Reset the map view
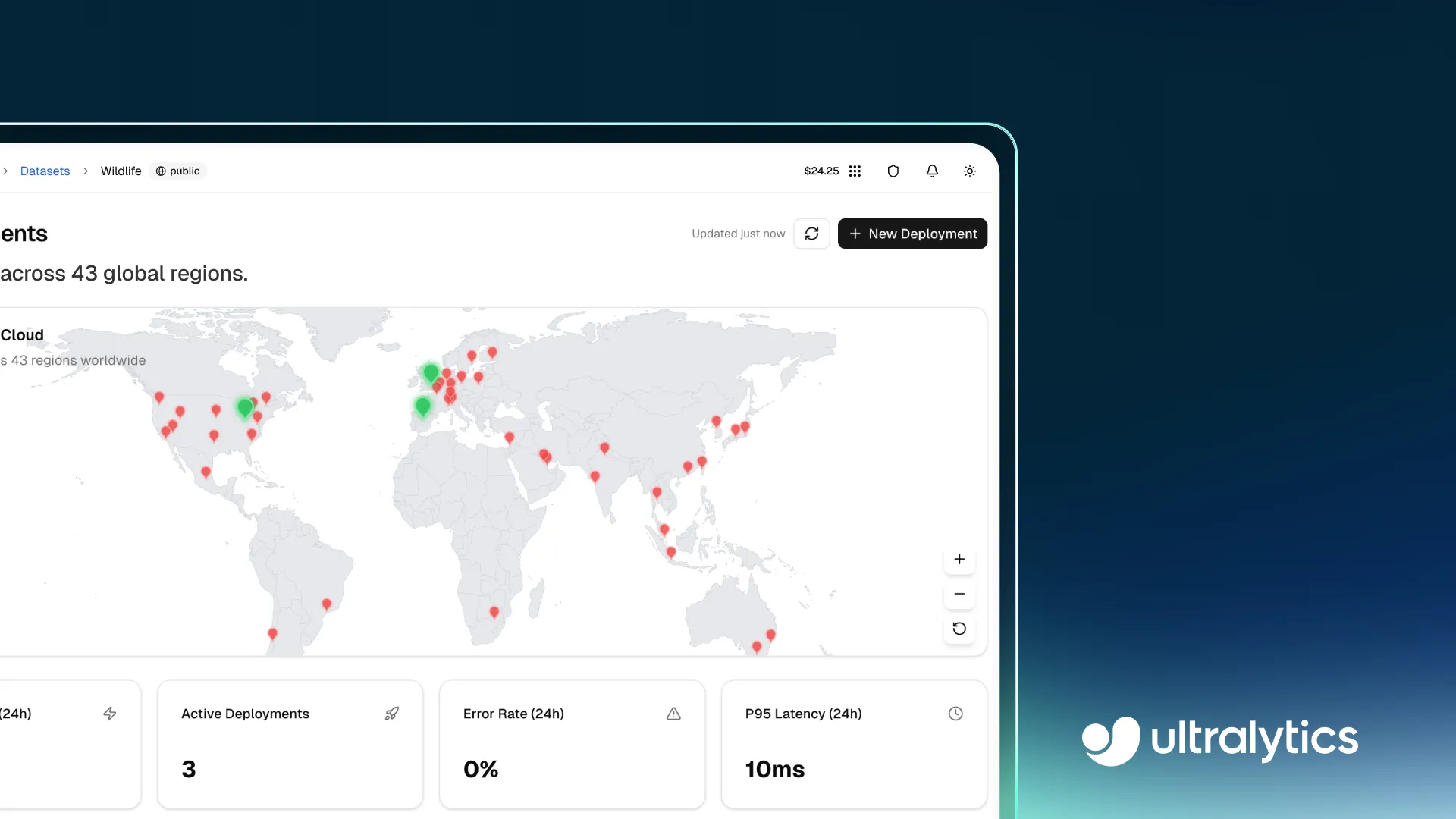 click(x=959, y=629)
